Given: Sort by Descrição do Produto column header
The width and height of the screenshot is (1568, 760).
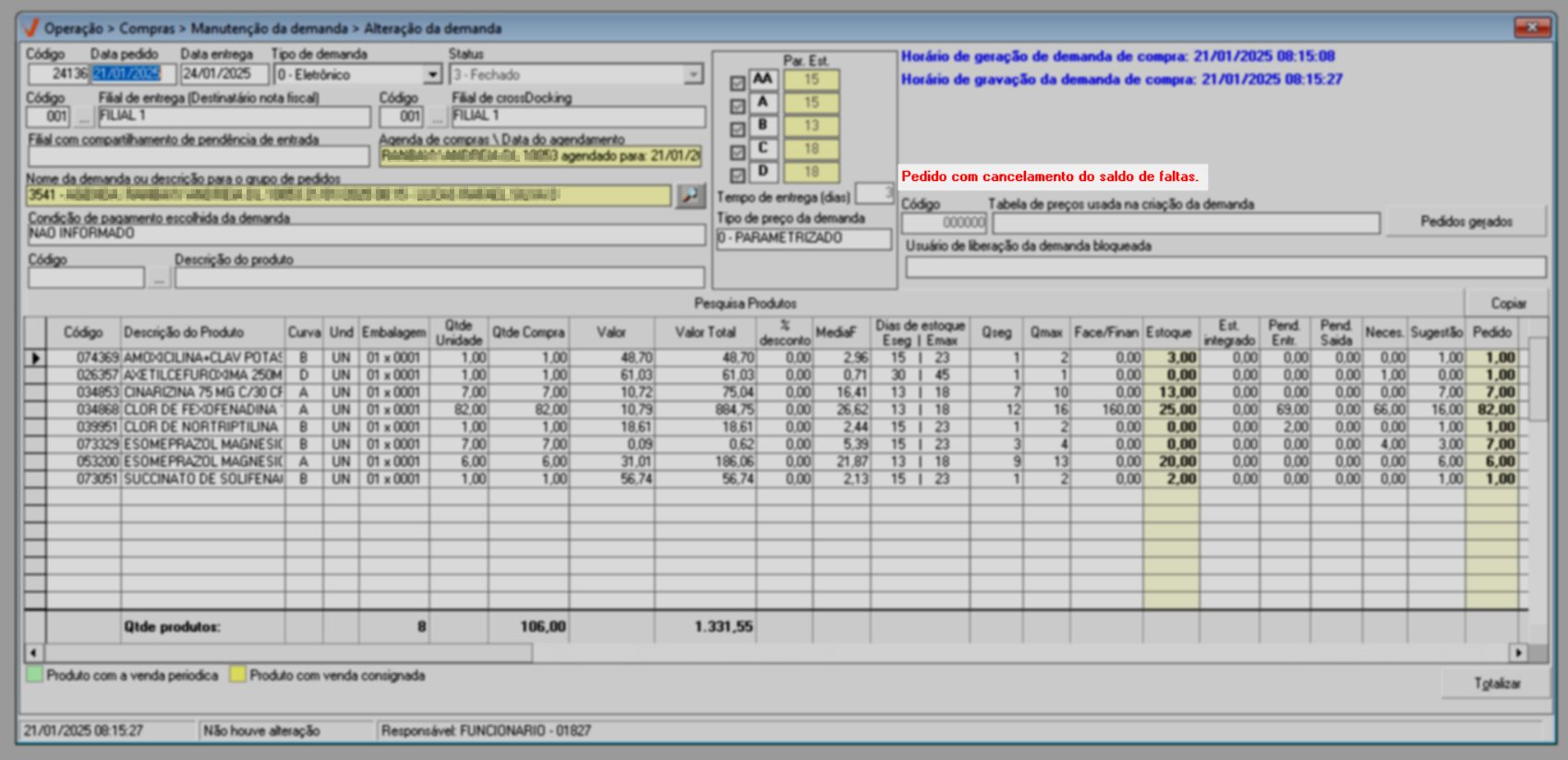Looking at the screenshot, I should click(x=184, y=332).
